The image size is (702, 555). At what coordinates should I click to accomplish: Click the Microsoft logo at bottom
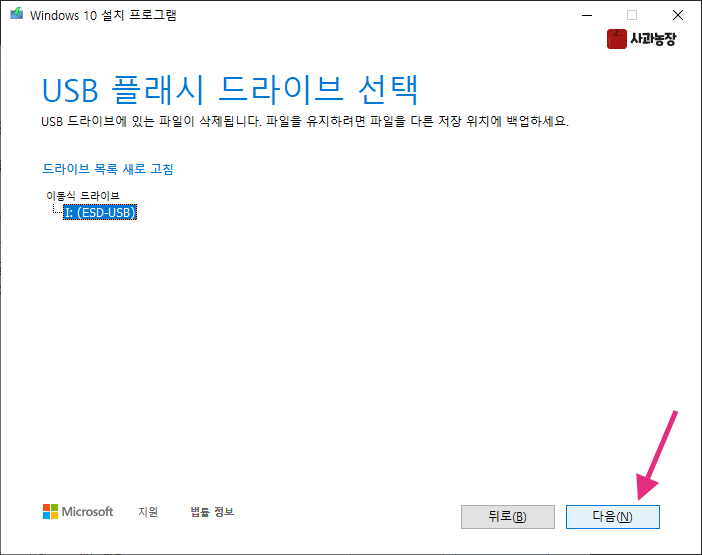[x=78, y=512]
